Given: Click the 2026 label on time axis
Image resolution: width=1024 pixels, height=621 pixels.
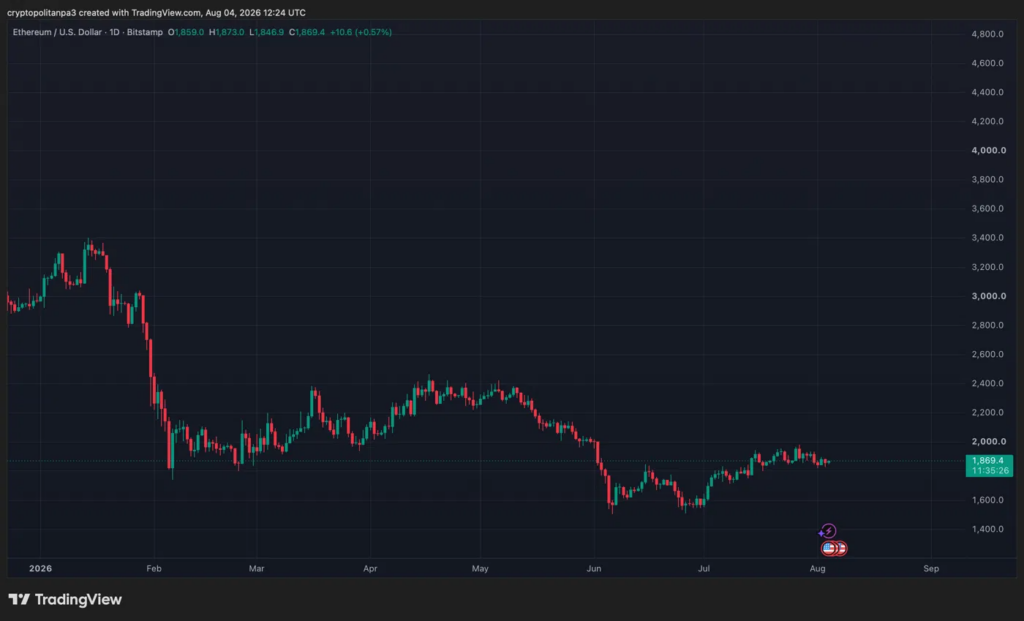Looking at the screenshot, I should pos(40,569).
